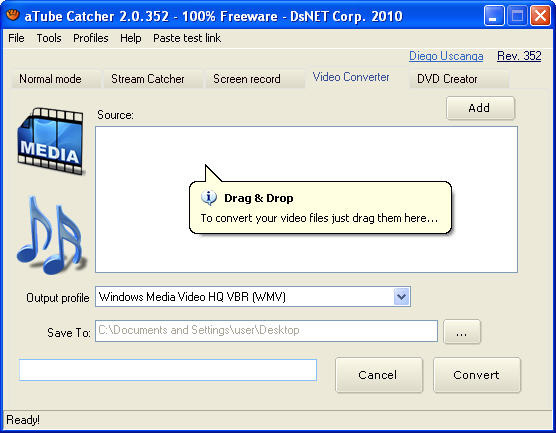556x433 pixels.
Task: Switch to DVD Creator tab
Action: 459,79
